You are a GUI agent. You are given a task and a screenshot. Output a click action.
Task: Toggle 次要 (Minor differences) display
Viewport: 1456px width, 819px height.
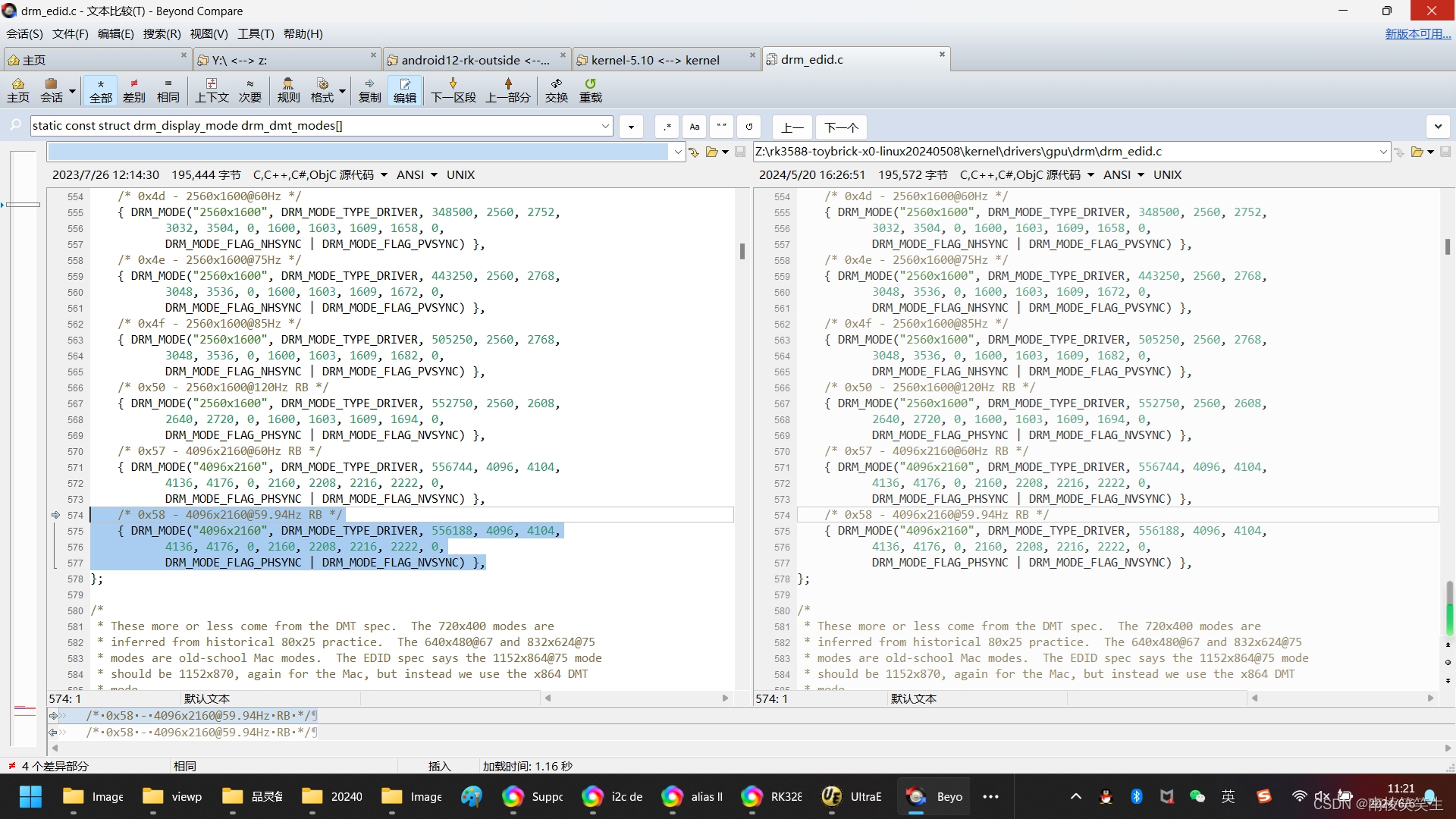(250, 89)
